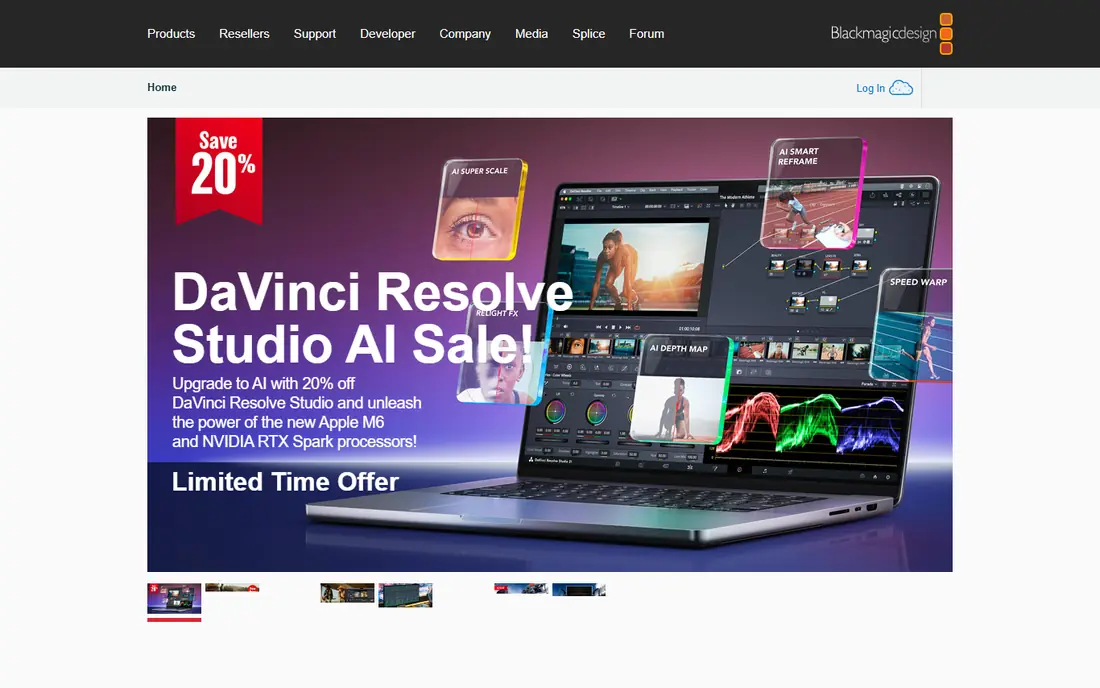1100x688 pixels.
Task: Select the dark blue last slide thumbnail
Action: [x=579, y=590]
